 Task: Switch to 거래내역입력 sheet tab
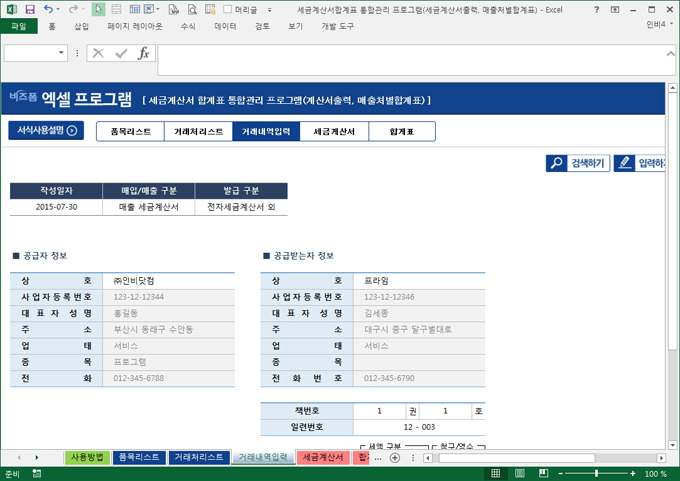pos(263,457)
